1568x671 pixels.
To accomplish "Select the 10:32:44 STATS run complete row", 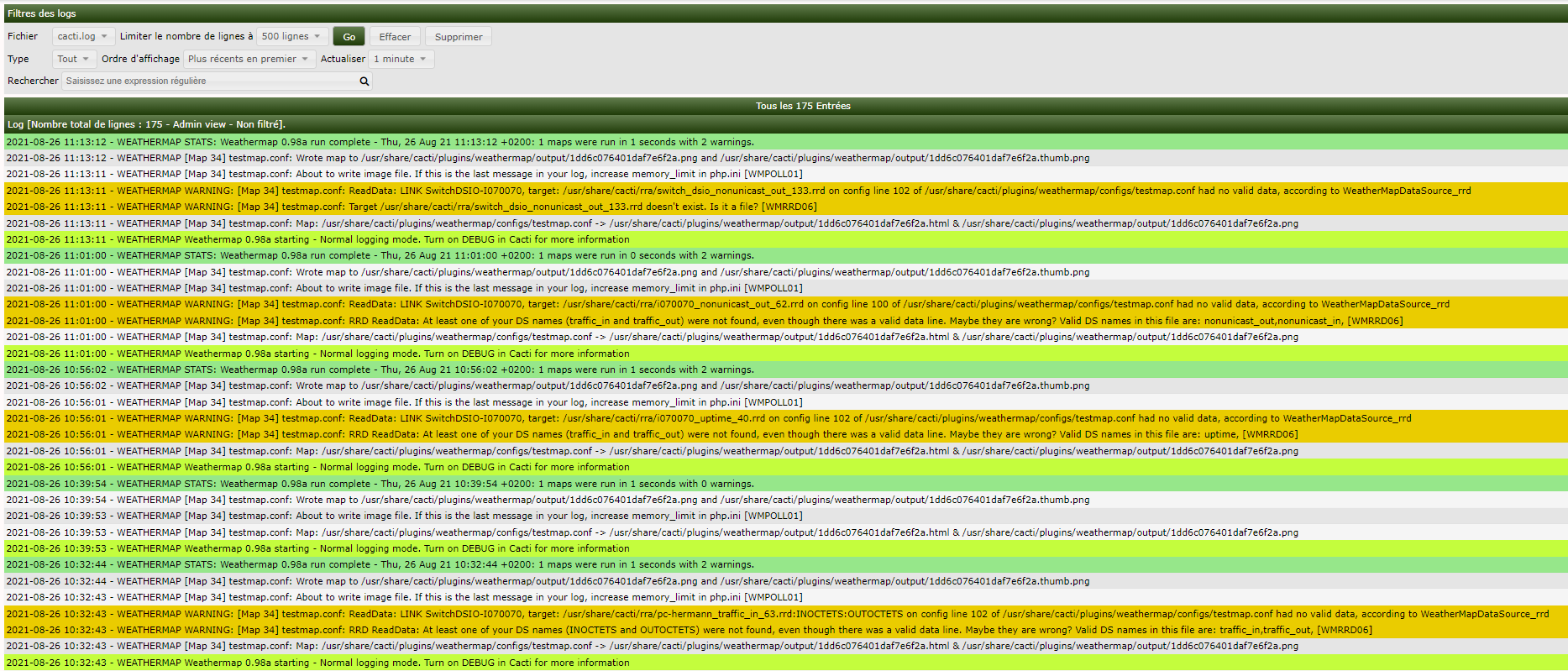I will pos(785,564).
